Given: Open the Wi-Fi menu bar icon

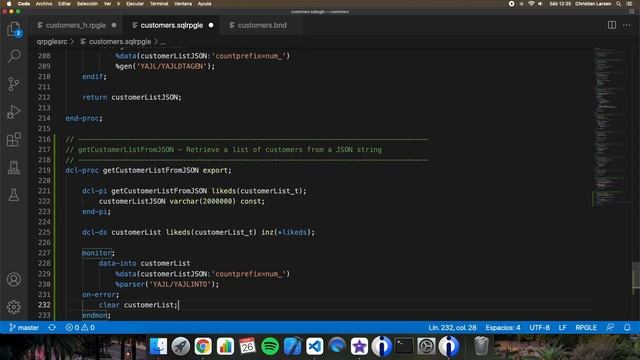Looking at the screenshot, I should [x=531, y=4].
